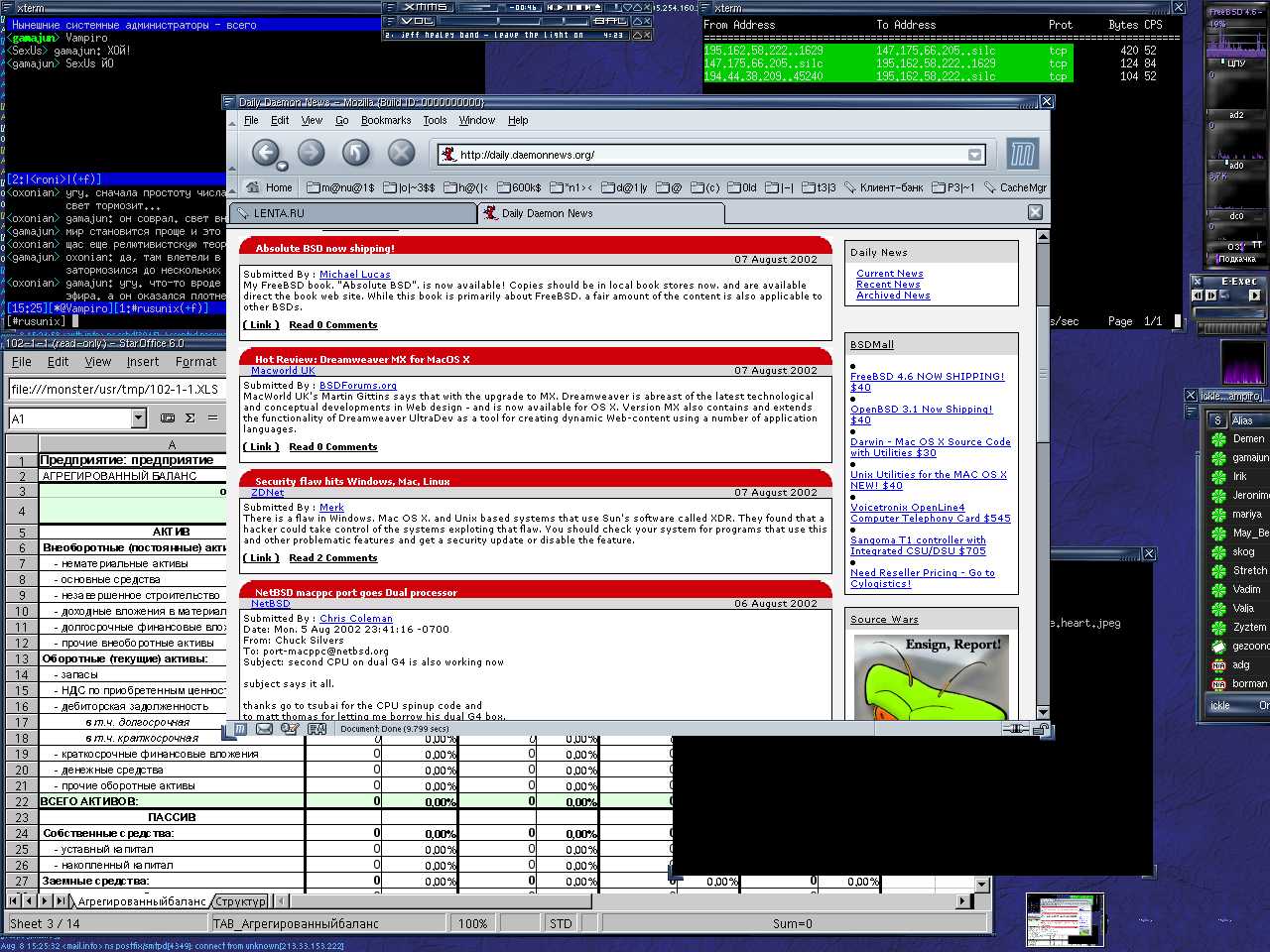Open the P3|~1 bookmark folder
This screenshot has height=952, width=1270.
click(x=953, y=187)
